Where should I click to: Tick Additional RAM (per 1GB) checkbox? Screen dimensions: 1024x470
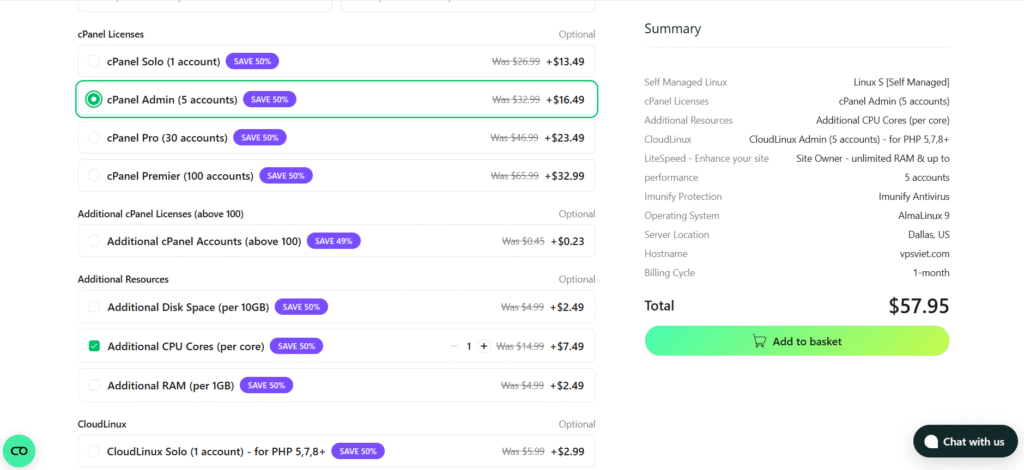point(94,385)
